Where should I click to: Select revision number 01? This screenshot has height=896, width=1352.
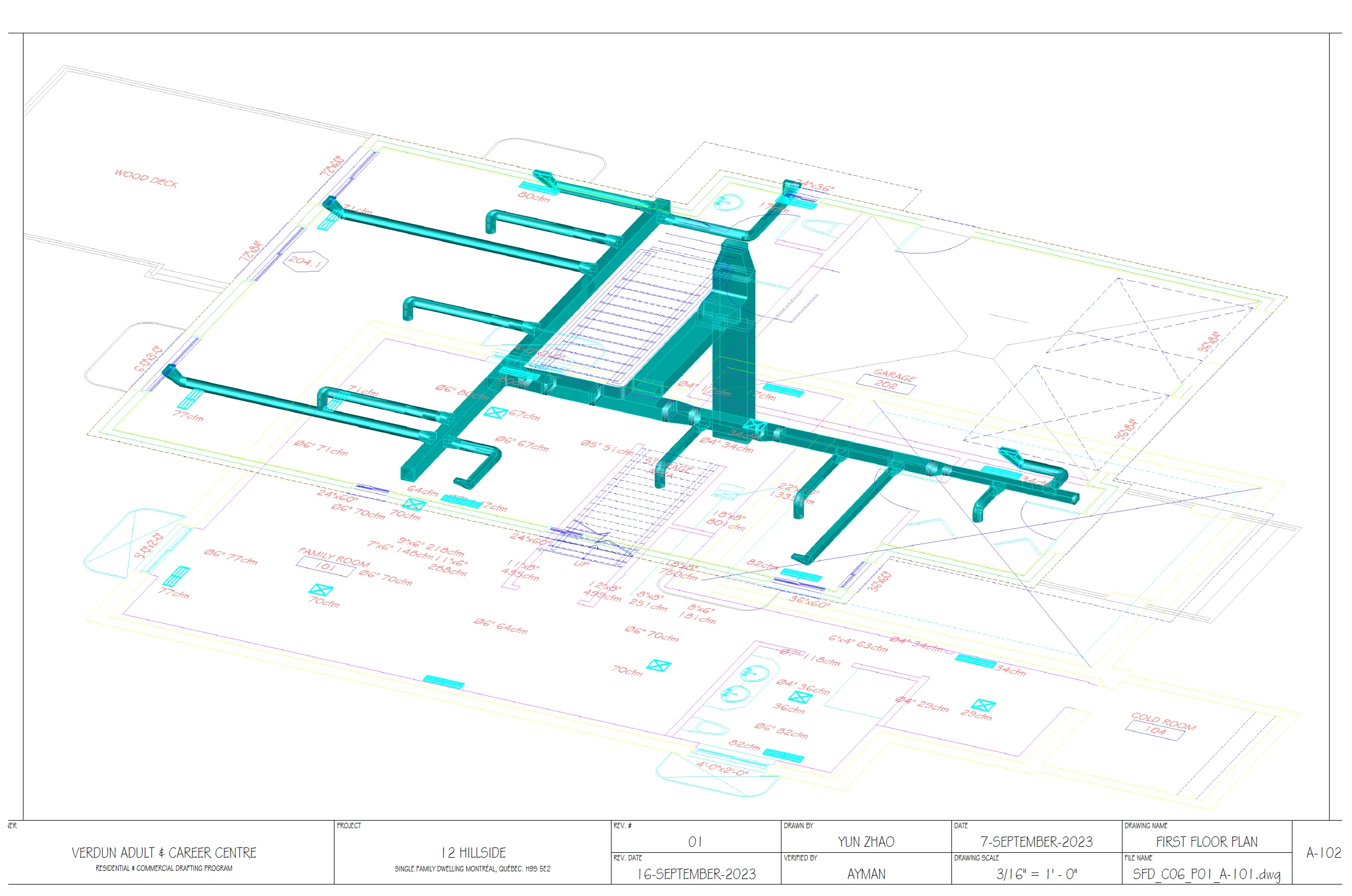click(695, 842)
